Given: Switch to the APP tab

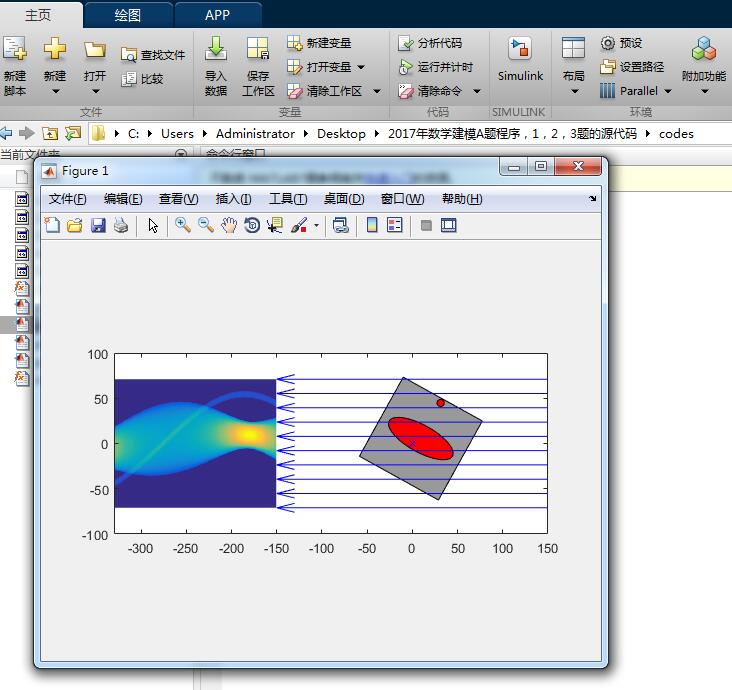Looking at the screenshot, I should pyautogui.click(x=217, y=15).
